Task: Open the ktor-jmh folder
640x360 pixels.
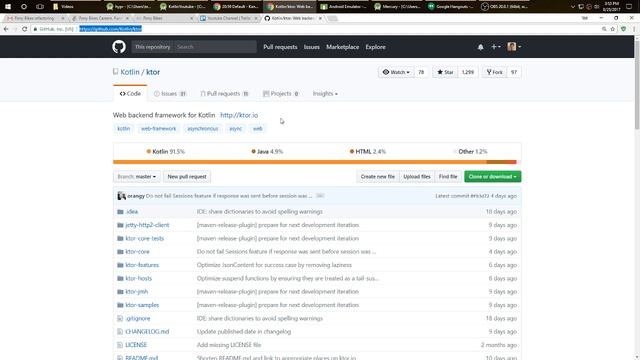Action: (x=137, y=292)
